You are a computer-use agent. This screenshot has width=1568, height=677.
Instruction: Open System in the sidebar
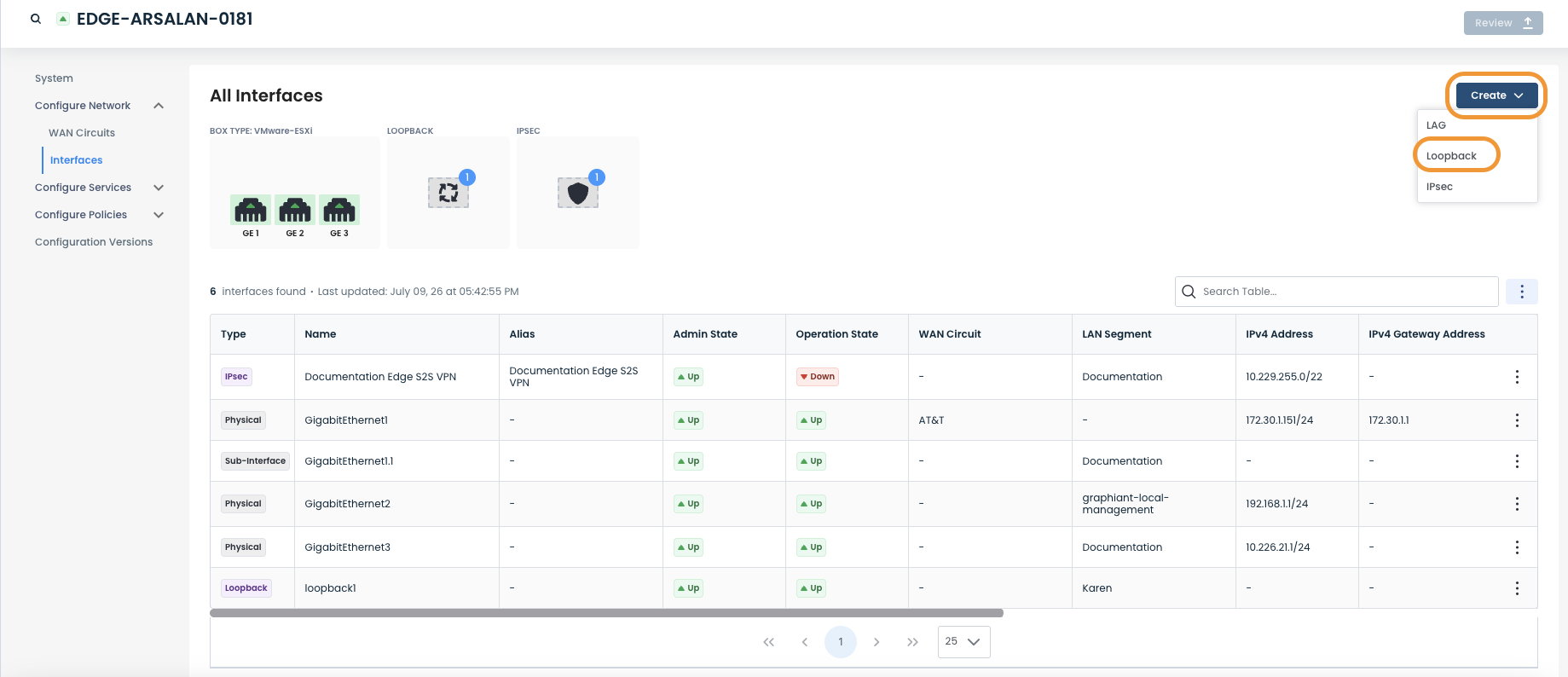pos(54,78)
